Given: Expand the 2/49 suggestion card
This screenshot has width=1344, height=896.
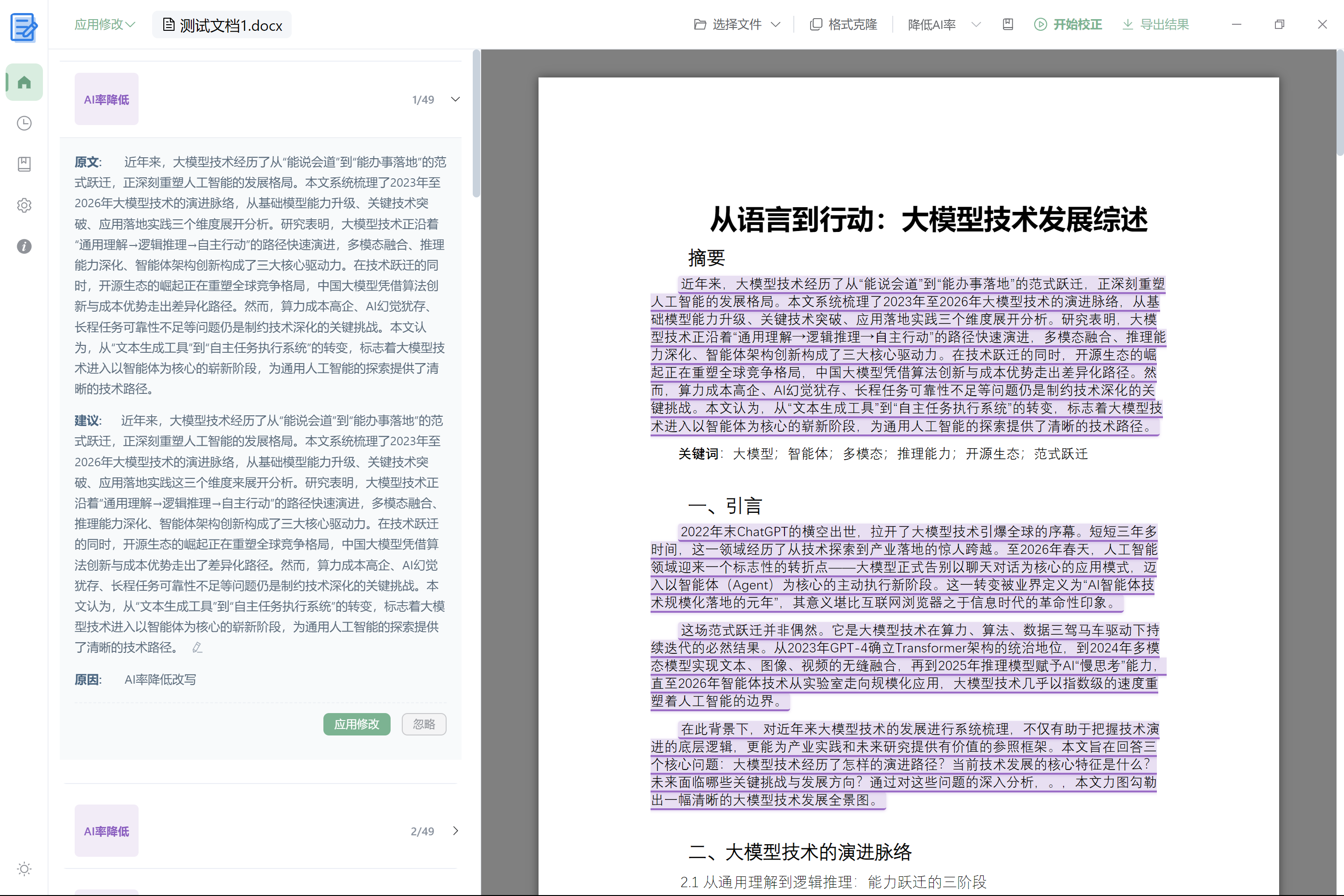Looking at the screenshot, I should [x=455, y=831].
